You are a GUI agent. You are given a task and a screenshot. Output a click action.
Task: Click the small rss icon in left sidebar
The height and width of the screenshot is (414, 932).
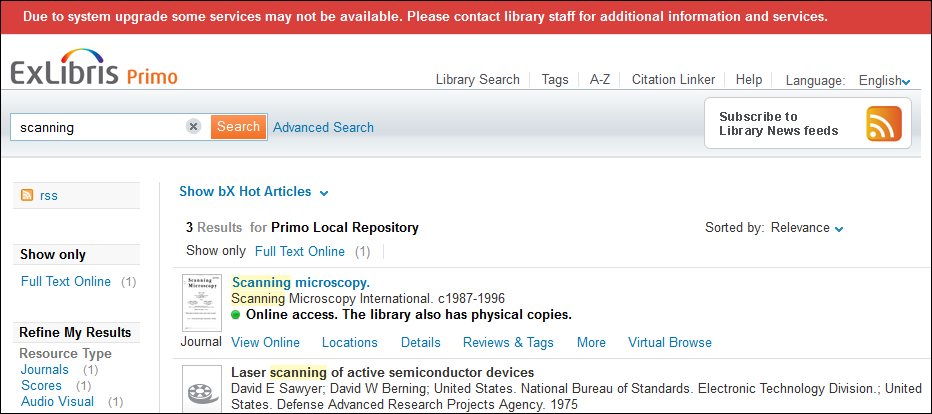[28, 195]
